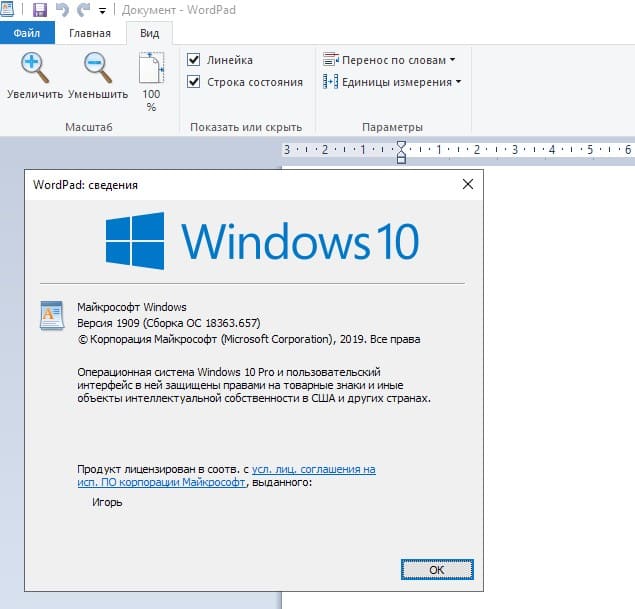This screenshot has width=635, height=609.
Task: Reset zoom with the 100% page icon
Action: [151, 81]
